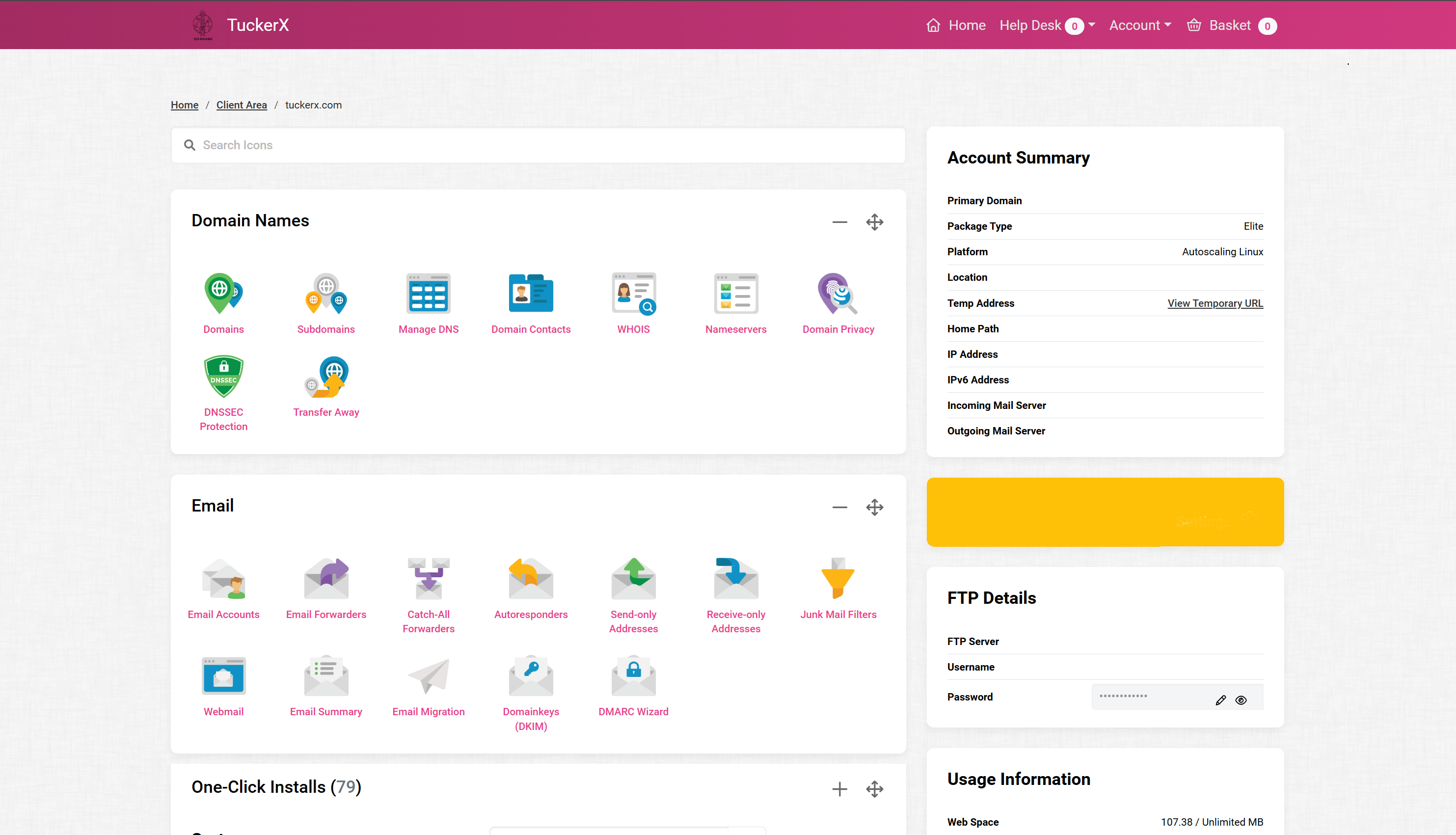Open Receive-only Addresses
The height and width of the screenshot is (835, 1456).
tap(736, 595)
